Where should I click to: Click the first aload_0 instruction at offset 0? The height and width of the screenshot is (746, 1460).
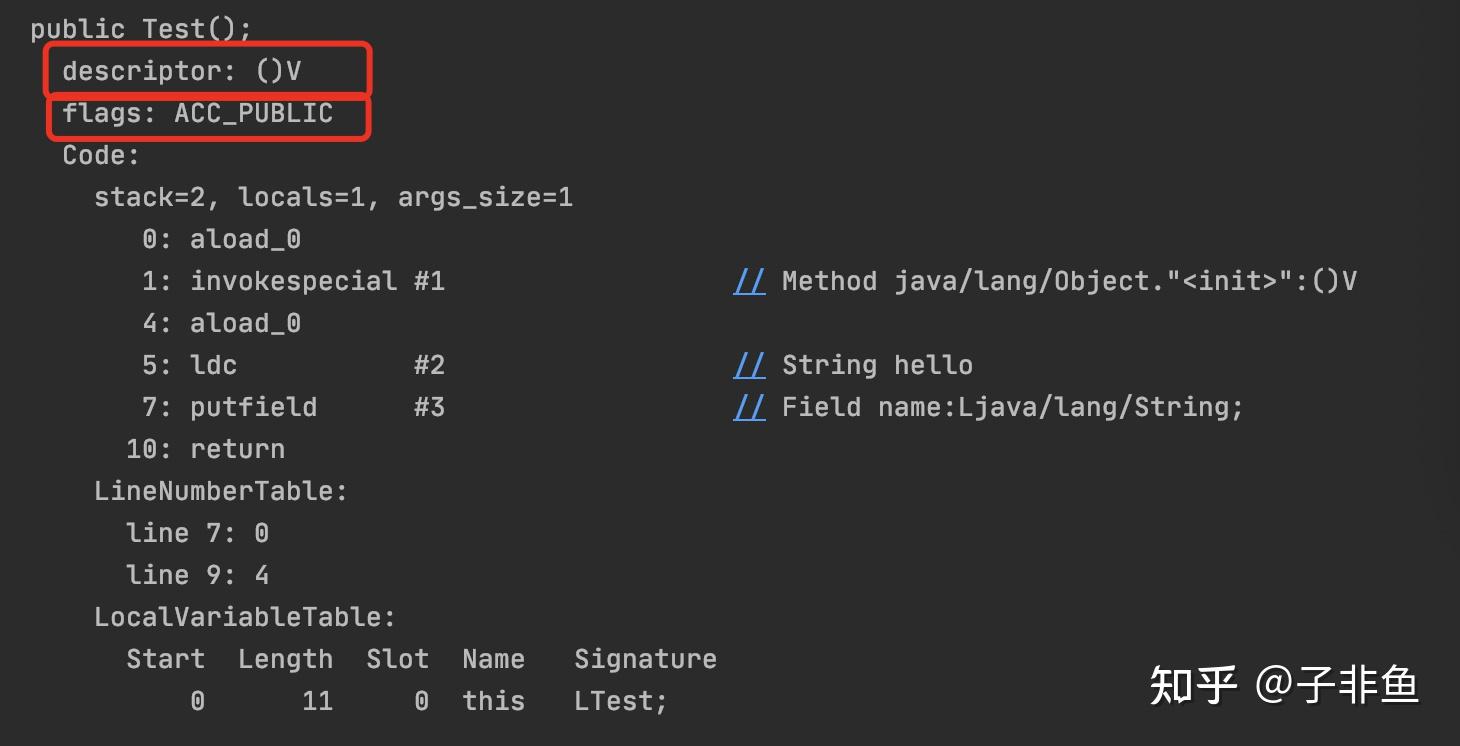click(245, 240)
